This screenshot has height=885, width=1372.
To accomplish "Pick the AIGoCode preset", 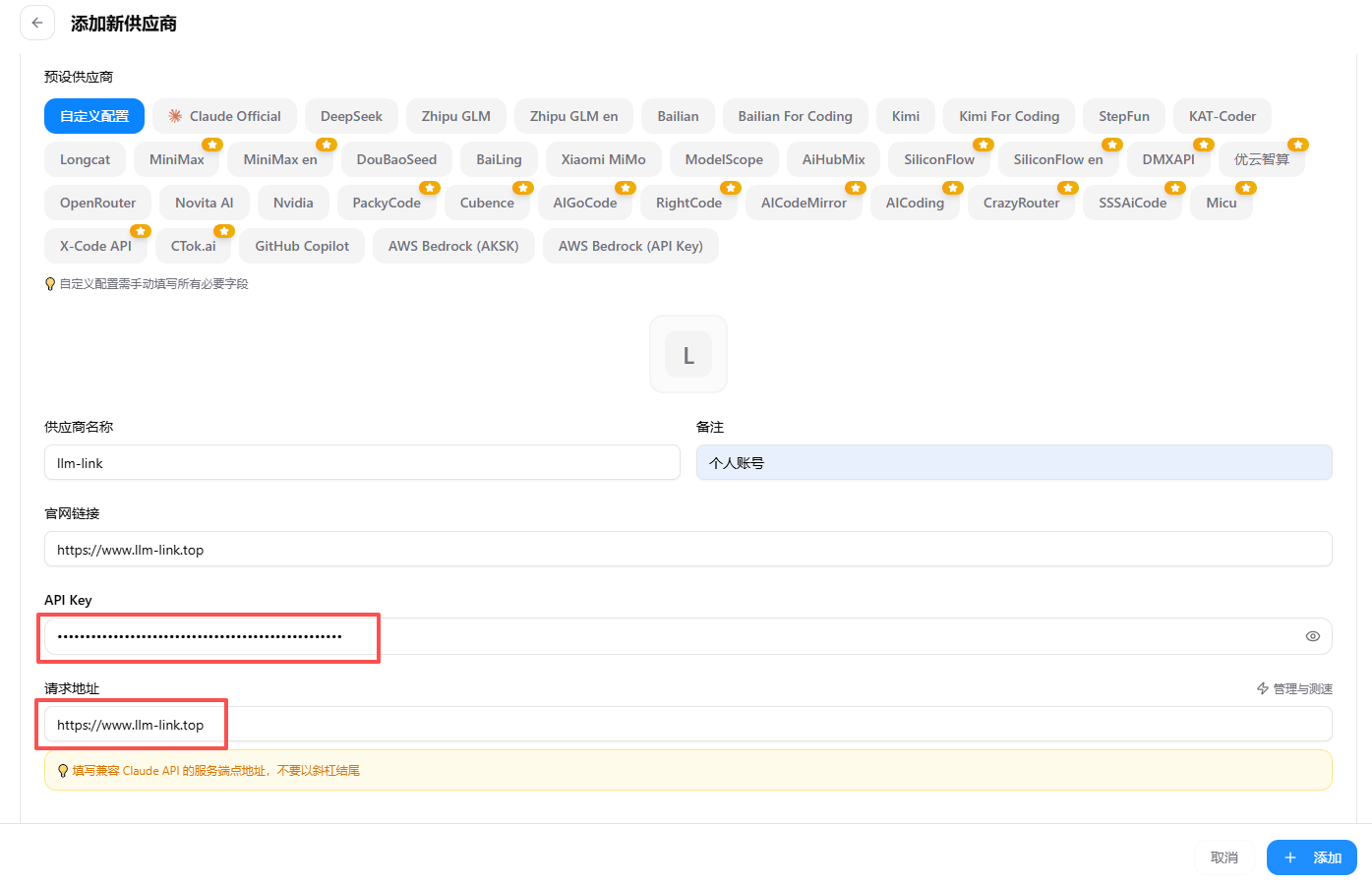I will [585, 203].
